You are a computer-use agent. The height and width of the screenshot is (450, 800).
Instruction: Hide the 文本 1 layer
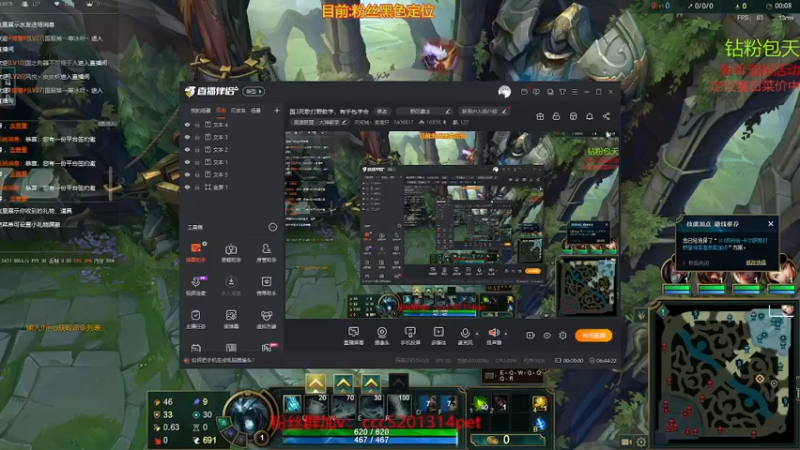coord(187,162)
